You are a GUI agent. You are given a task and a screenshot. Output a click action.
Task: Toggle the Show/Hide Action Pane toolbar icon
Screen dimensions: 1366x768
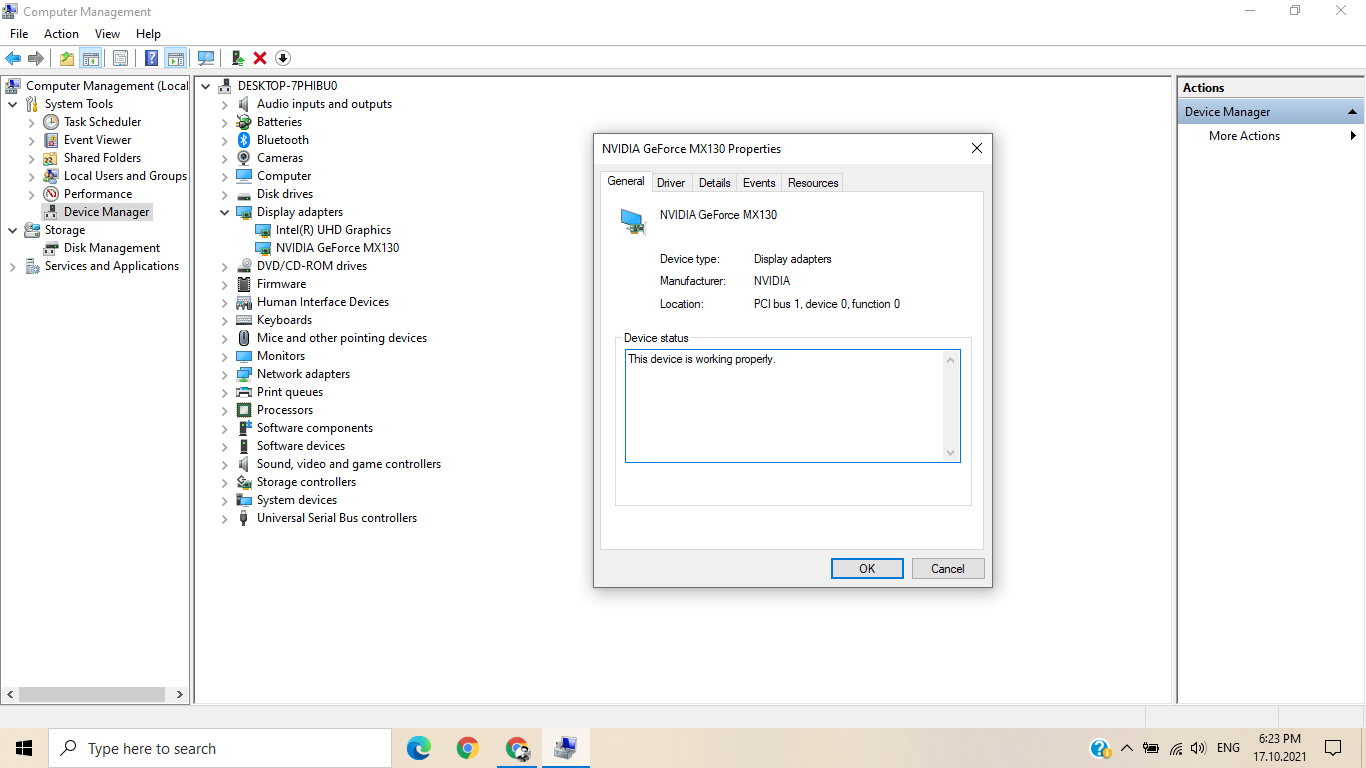[x=176, y=58]
